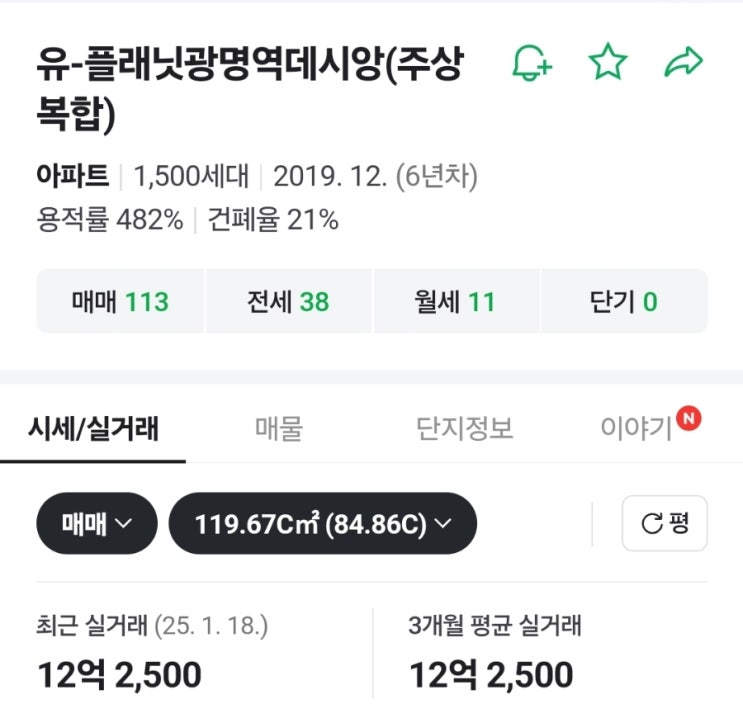Viewport: 743px width, 723px height.
Task: Show the 38 전세 listings
Action: point(288,301)
